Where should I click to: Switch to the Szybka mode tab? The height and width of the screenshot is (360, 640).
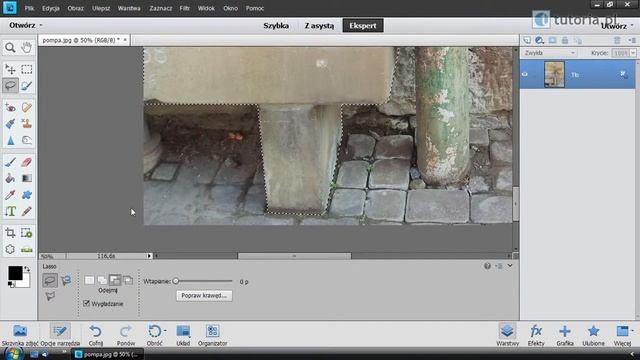point(276,26)
